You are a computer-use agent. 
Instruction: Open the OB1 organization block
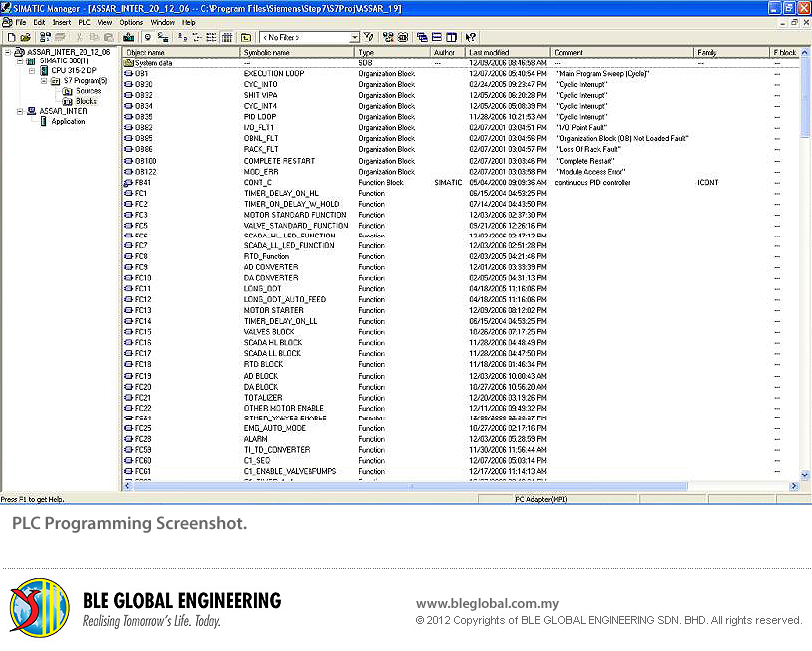point(142,73)
